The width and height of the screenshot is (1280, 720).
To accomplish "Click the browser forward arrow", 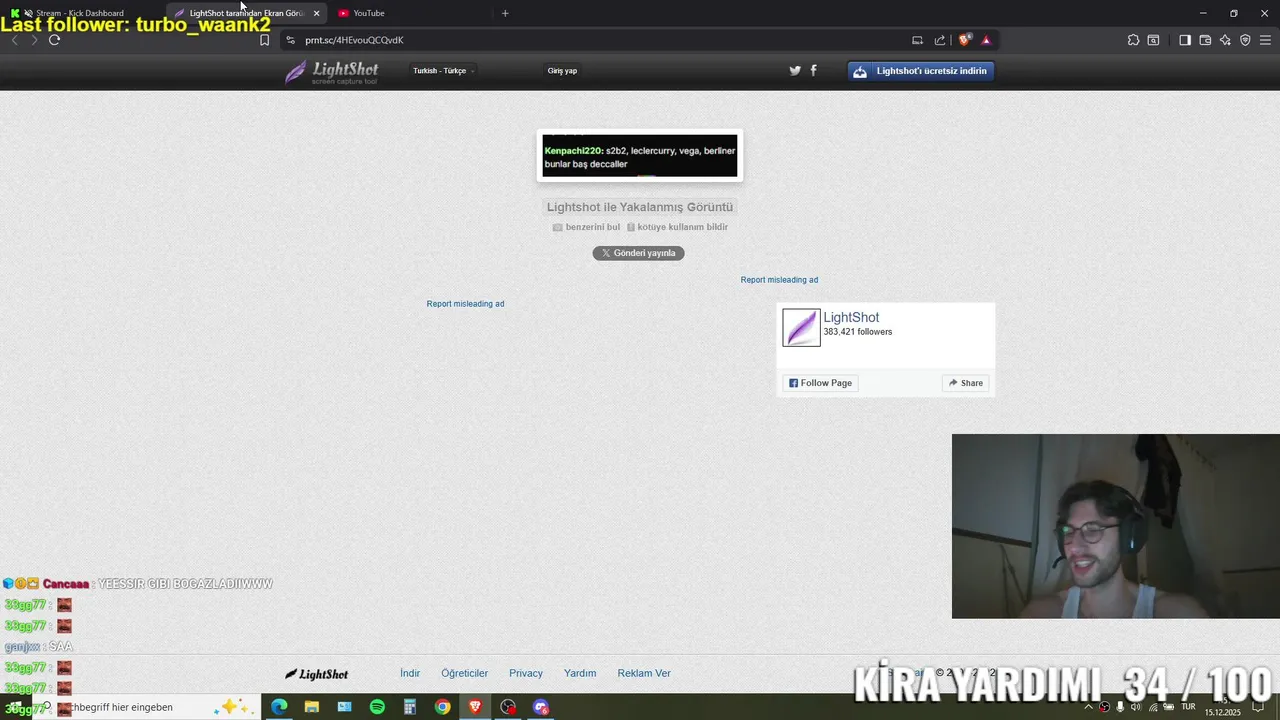I will click(34, 40).
